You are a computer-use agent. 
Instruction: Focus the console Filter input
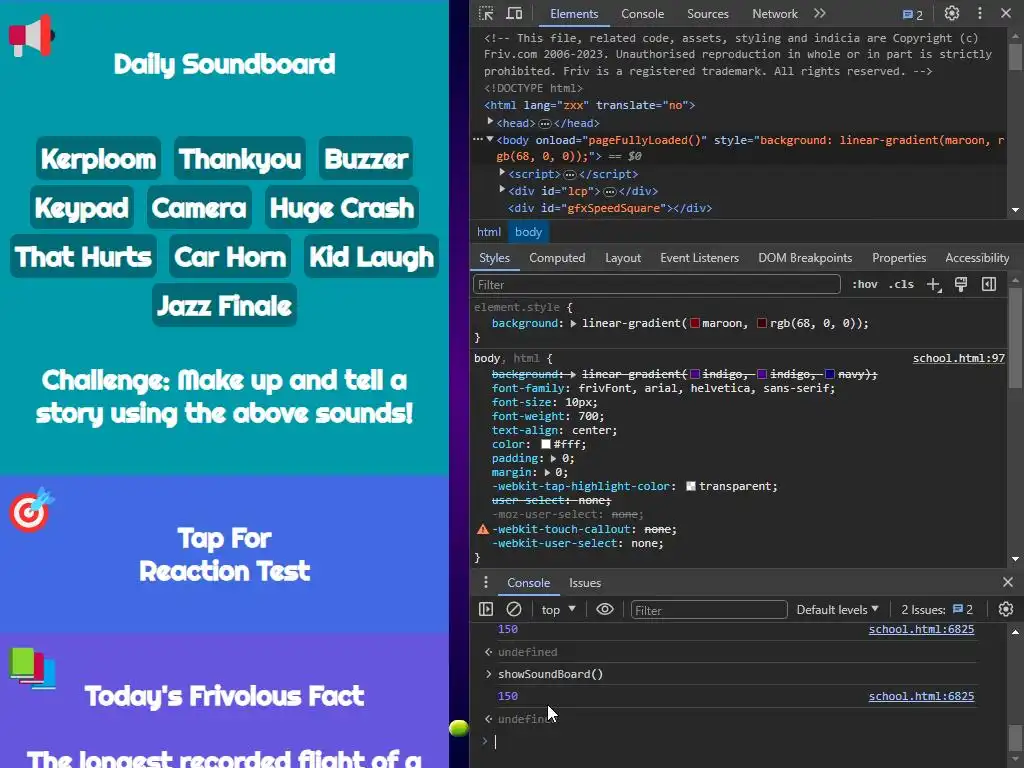pyautogui.click(x=709, y=610)
